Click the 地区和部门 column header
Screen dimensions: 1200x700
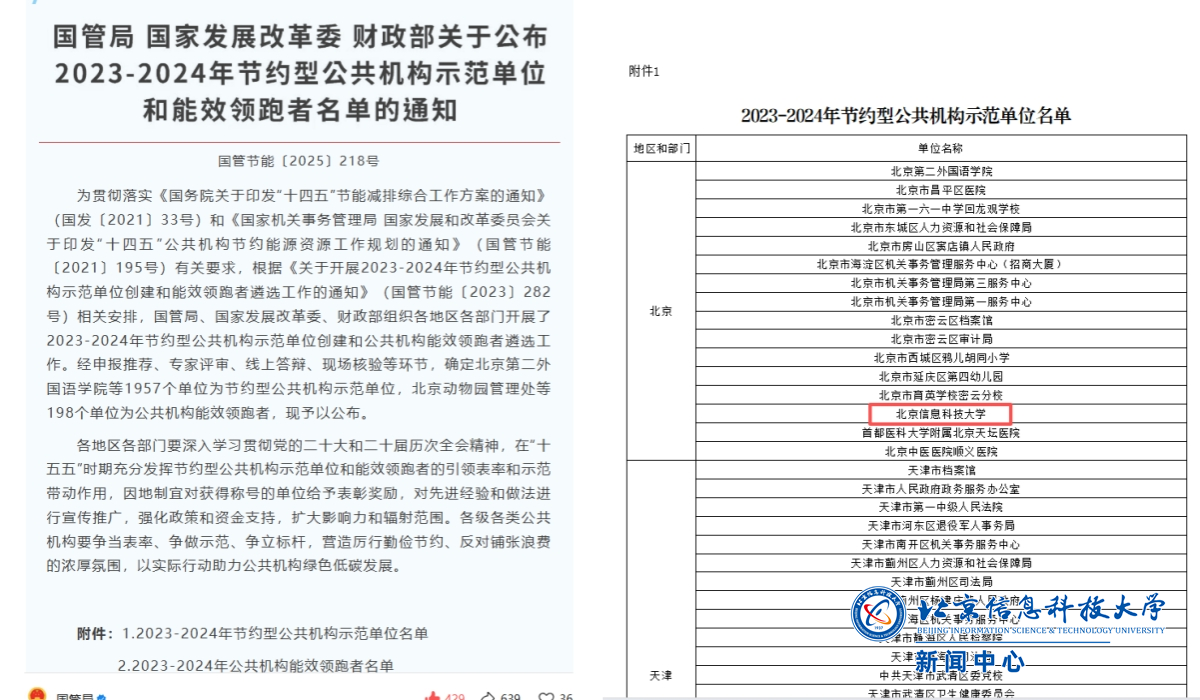pyautogui.click(x=661, y=148)
